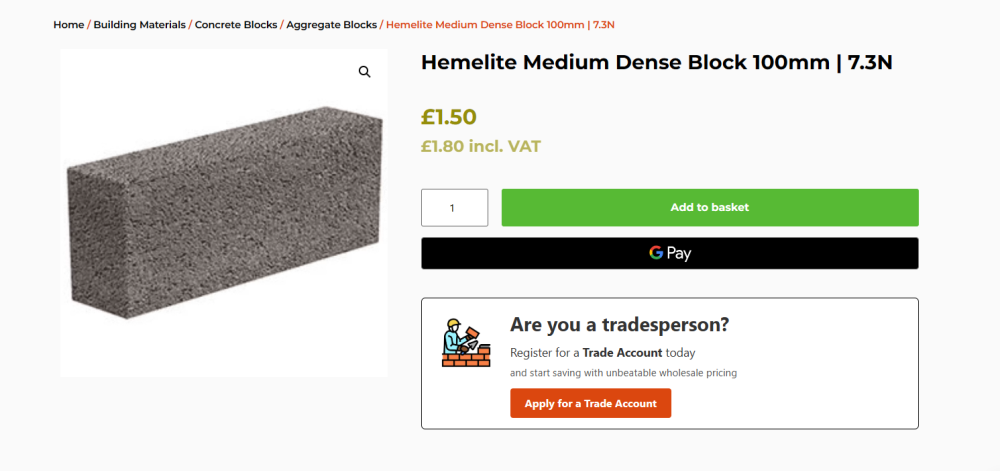
Task: Pay using the Google Pay button
Action: 669,253
